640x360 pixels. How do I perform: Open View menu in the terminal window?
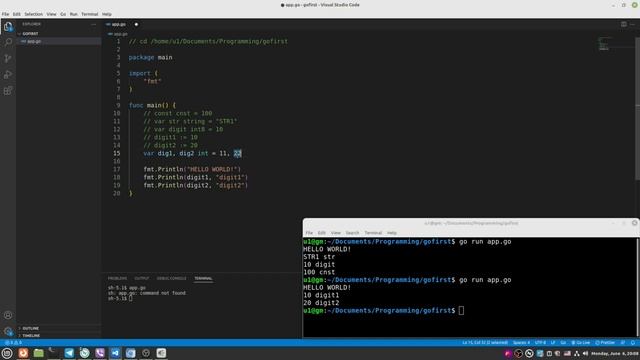coord(336,233)
